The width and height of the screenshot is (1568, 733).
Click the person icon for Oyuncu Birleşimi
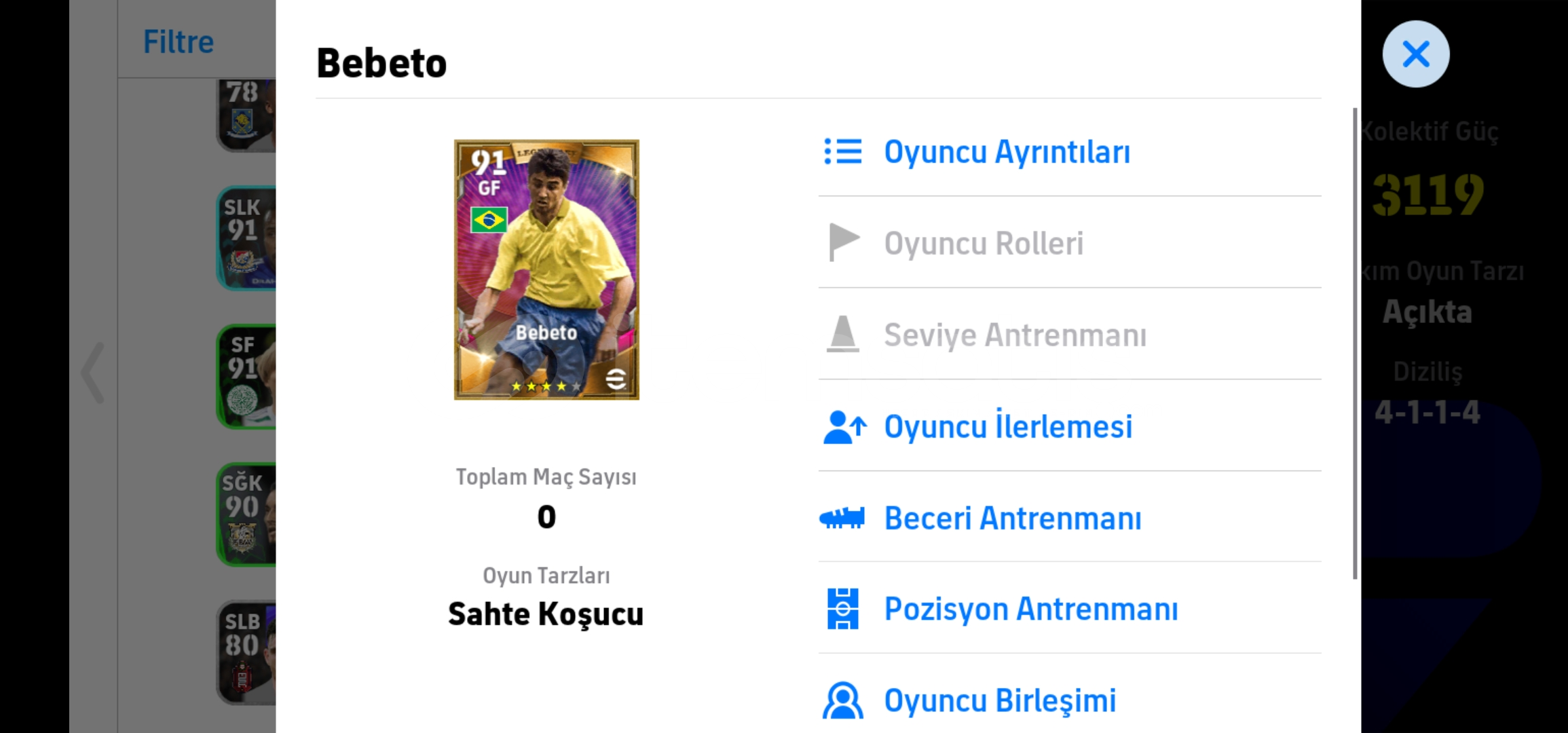[842, 700]
